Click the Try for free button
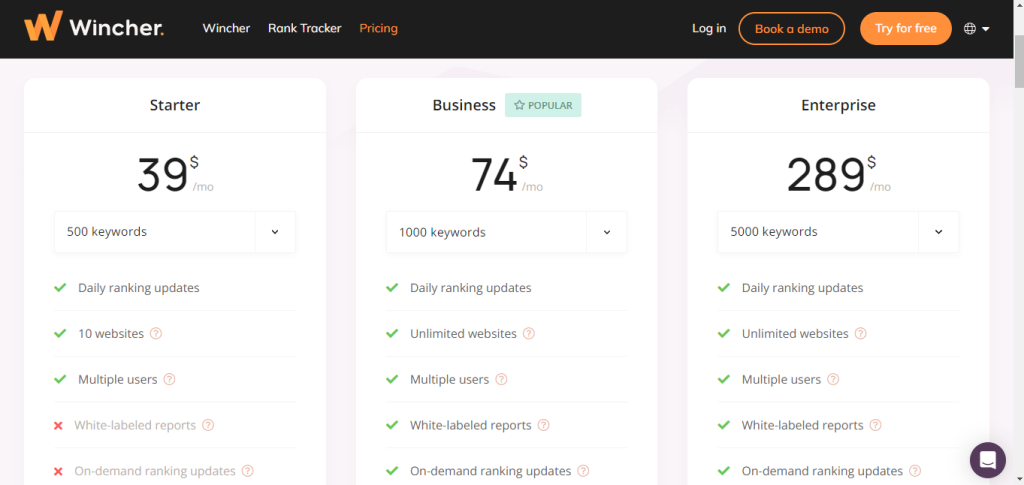This screenshot has width=1024, height=485. pyautogui.click(x=905, y=29)
